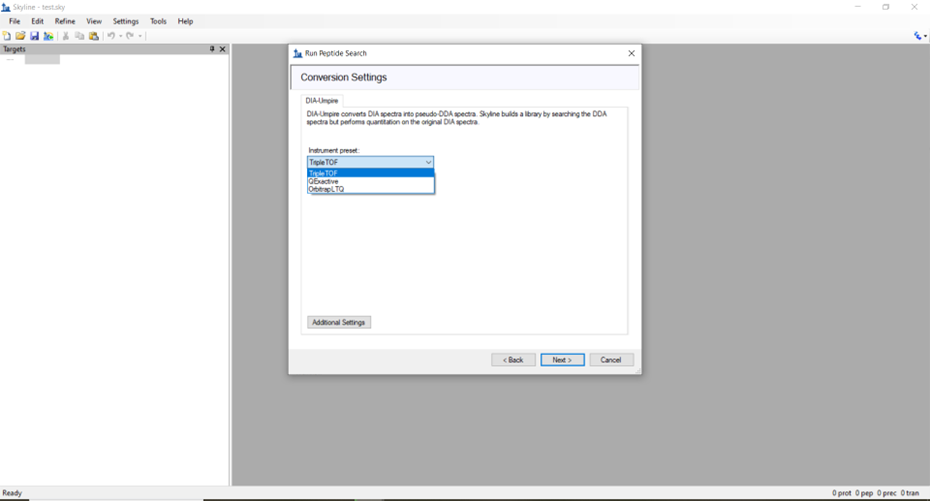Open the Help menu

click(186, 21)
